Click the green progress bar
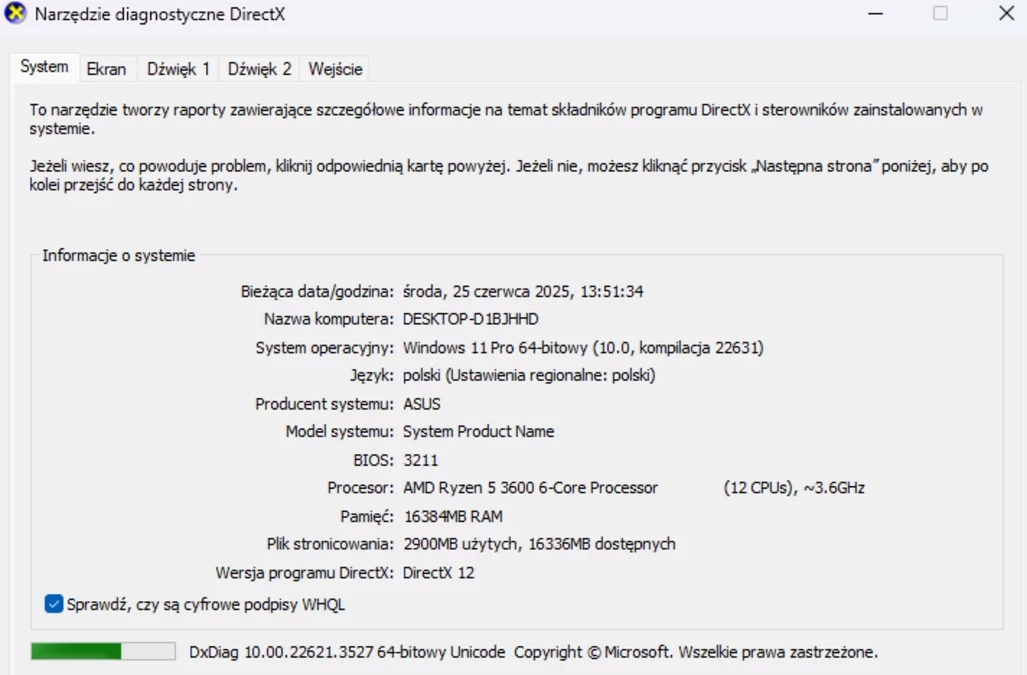The image size is (1027, 675). (103, 651)
